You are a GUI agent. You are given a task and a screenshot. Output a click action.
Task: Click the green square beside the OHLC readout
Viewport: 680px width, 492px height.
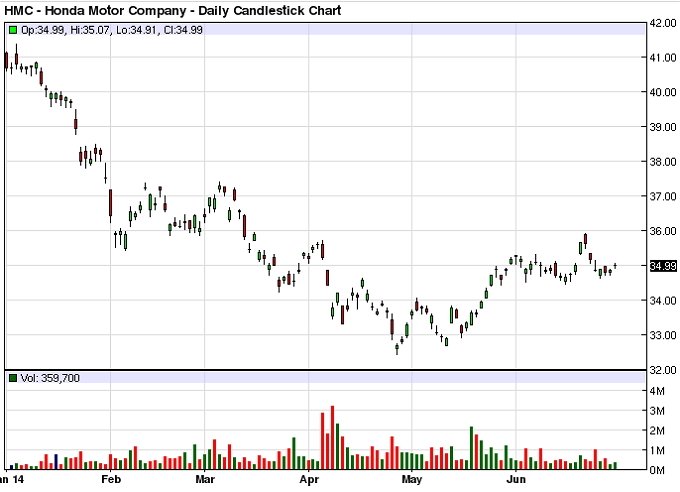[13, 30]
